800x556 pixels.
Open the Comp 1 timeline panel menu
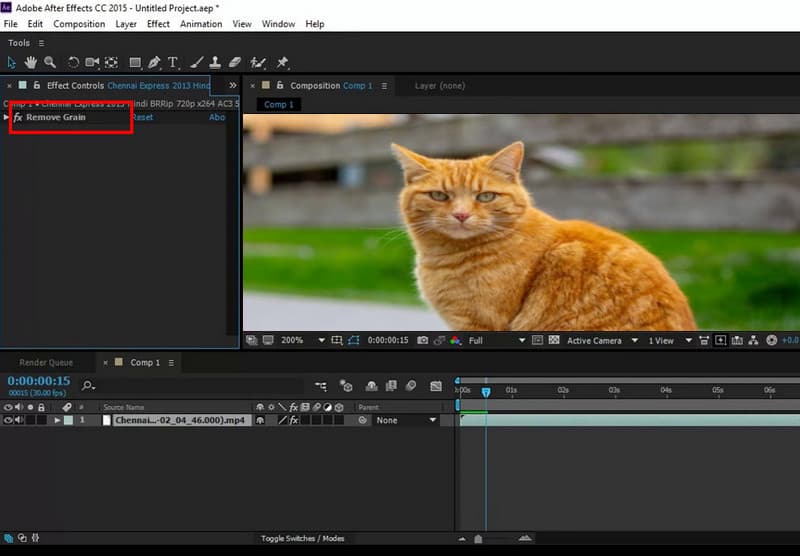coord(171,363)
